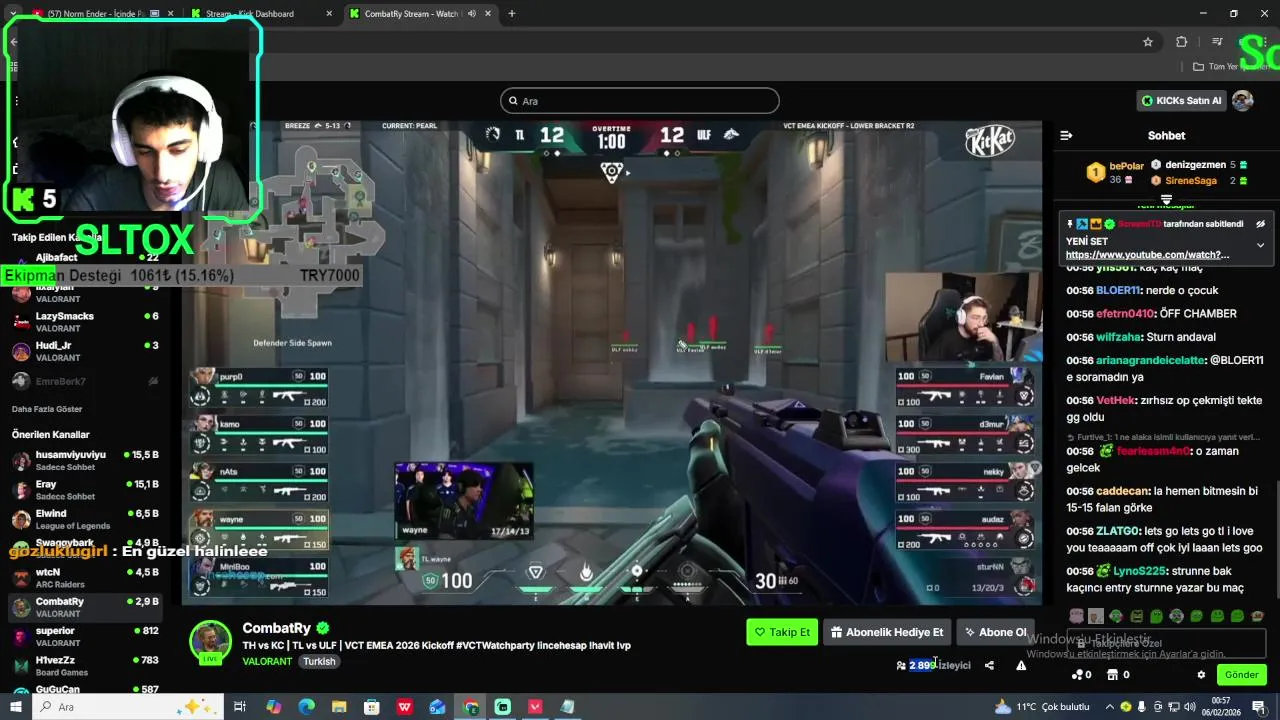This screenshot has width=1280, height=720.
Task: Report the stream with the warning icon
Action: (x=1021, y=665)
